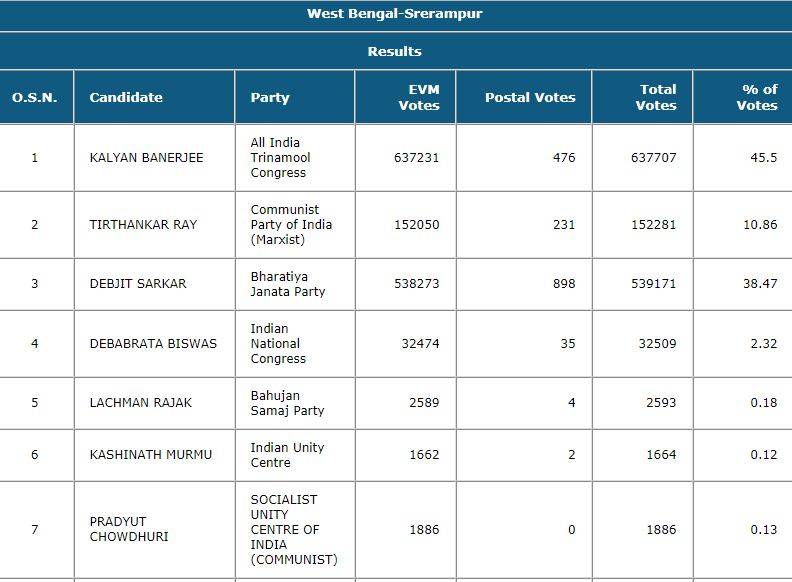Viewport: 792px width, 582px height.
Task: Click candidate name Kalyan Banerjee
Action: 146,158
